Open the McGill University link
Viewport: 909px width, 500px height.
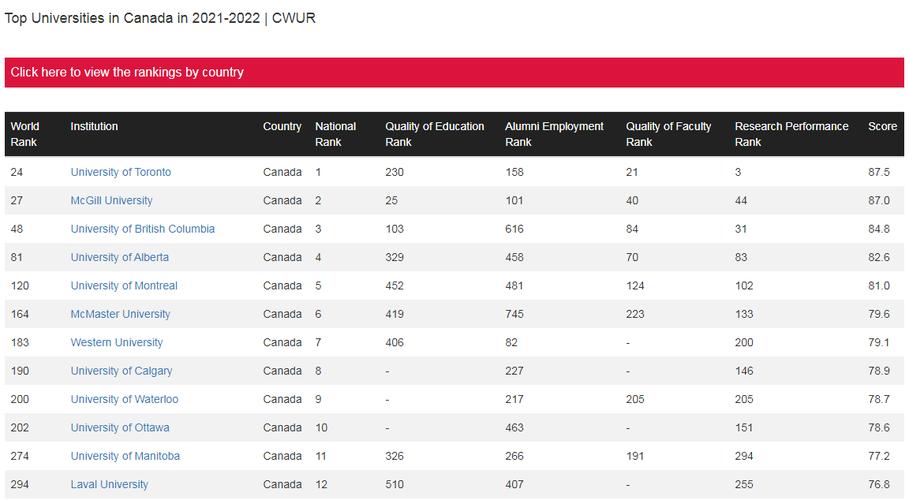111,201
